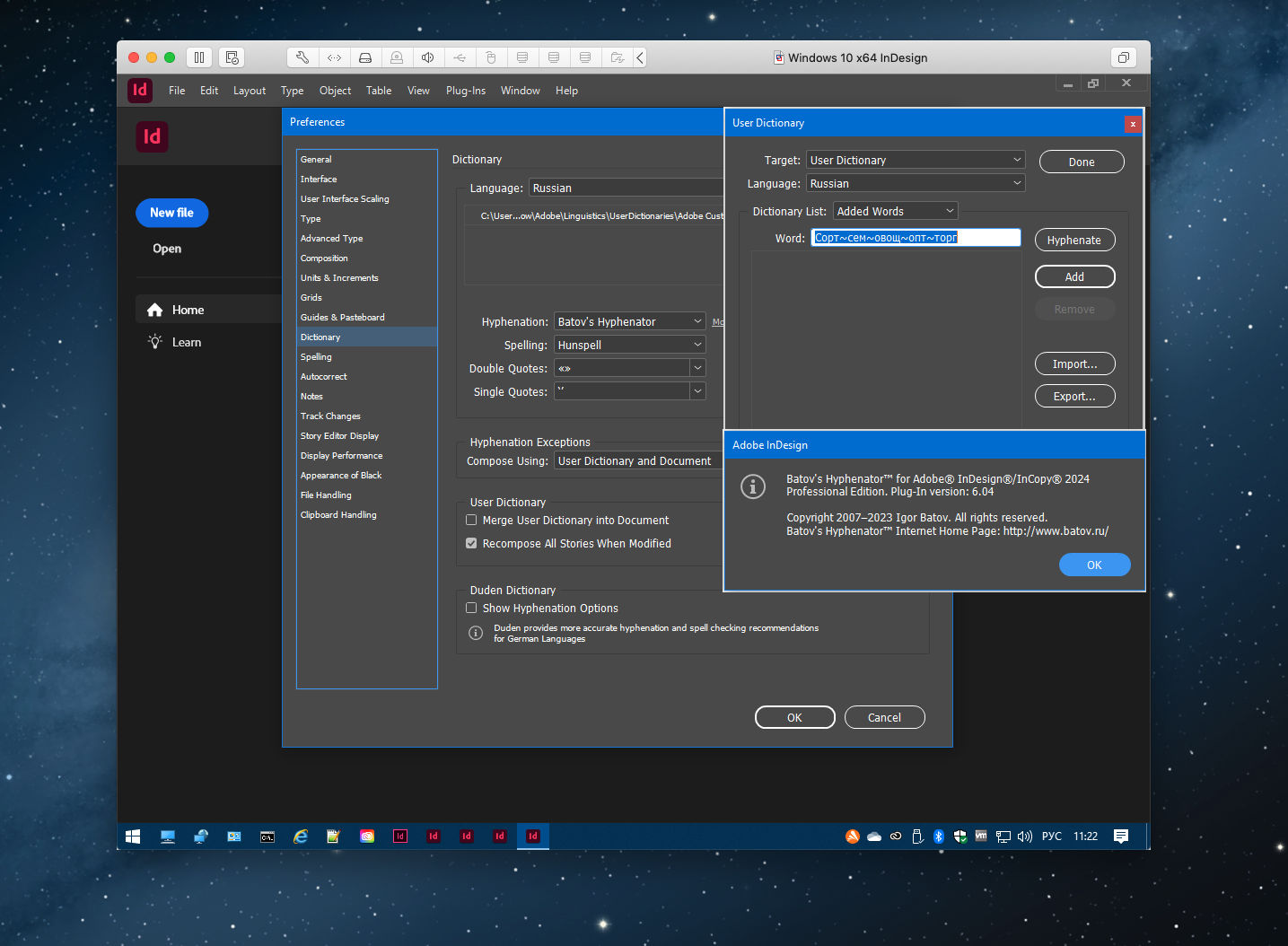Expand the Dictionary List Added Words dropdown
1288x946 pixels.
[895, 212]
